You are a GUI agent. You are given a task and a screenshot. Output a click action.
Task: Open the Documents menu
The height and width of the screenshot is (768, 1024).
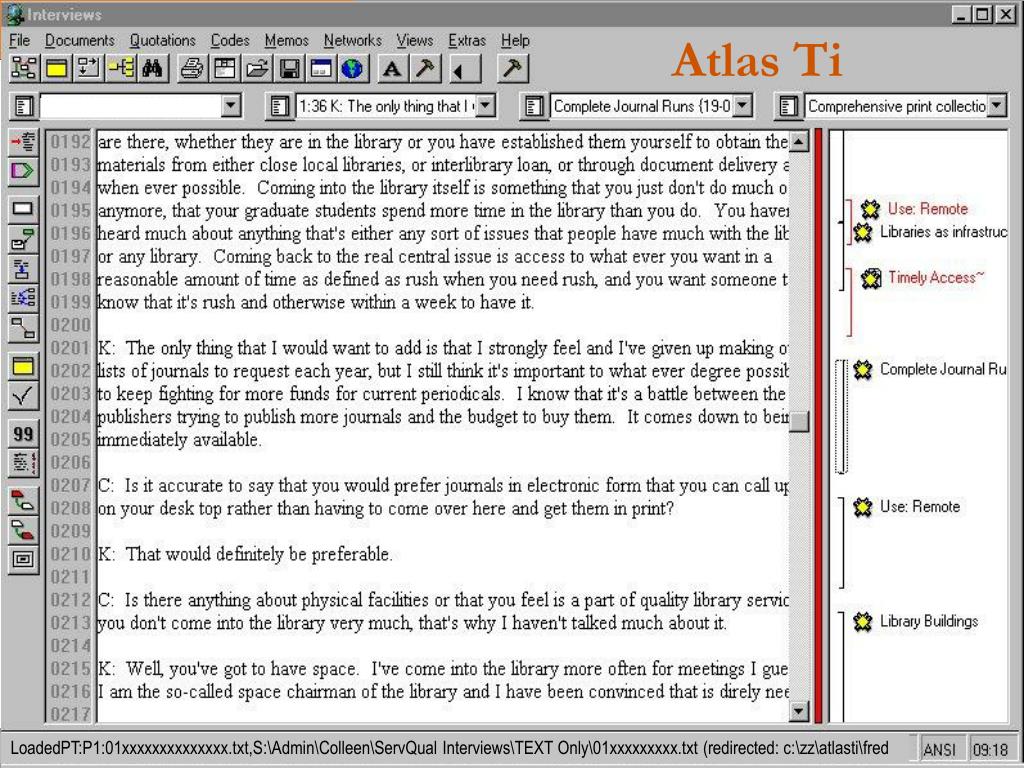tap(80, 40)
